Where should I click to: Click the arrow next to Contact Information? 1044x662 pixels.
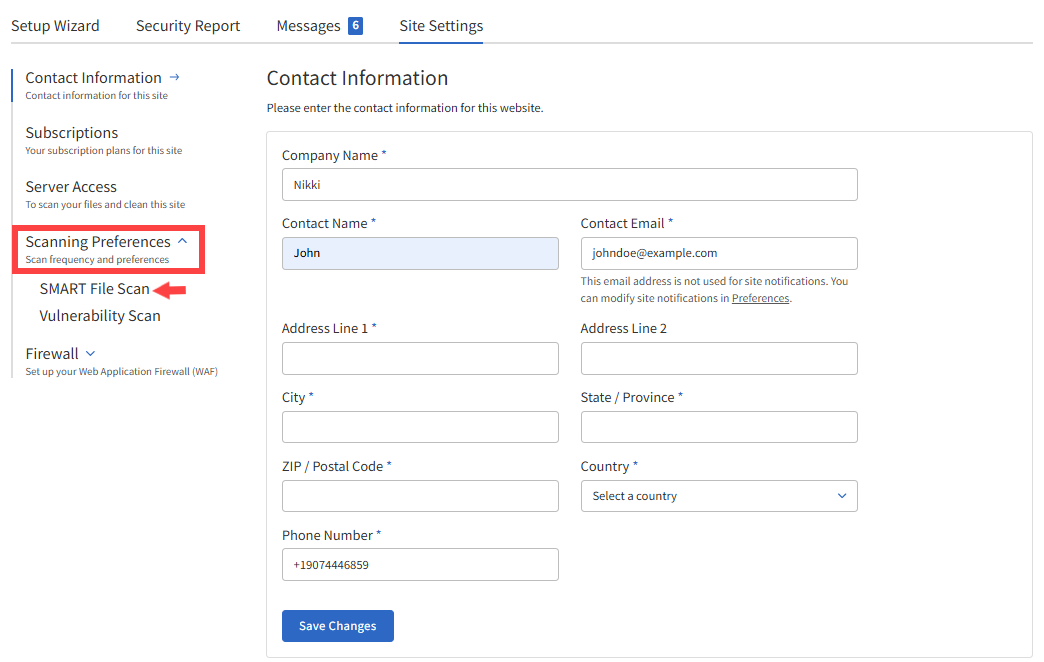tap(175, 77)
